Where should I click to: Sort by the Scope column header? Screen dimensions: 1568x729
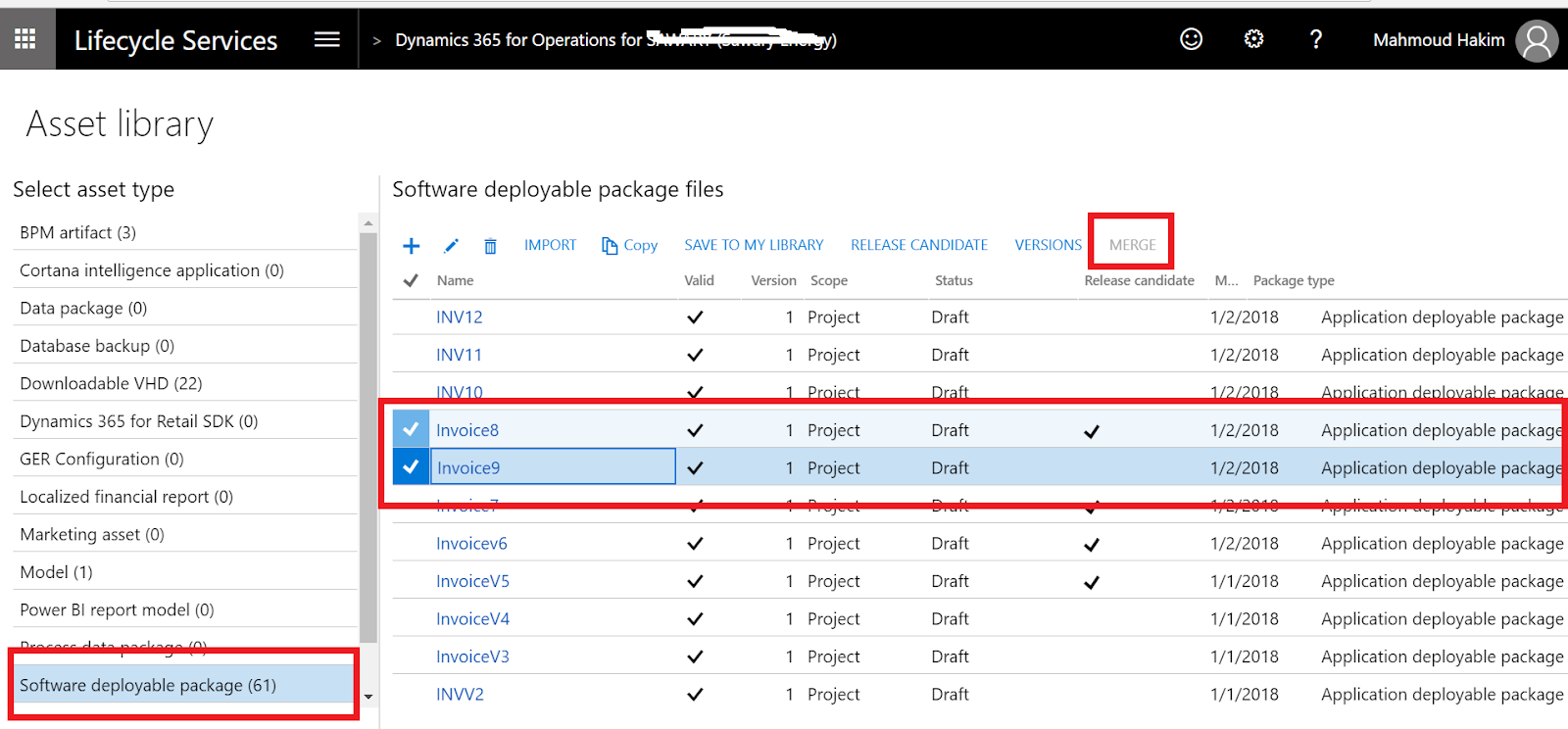[829, 280]
